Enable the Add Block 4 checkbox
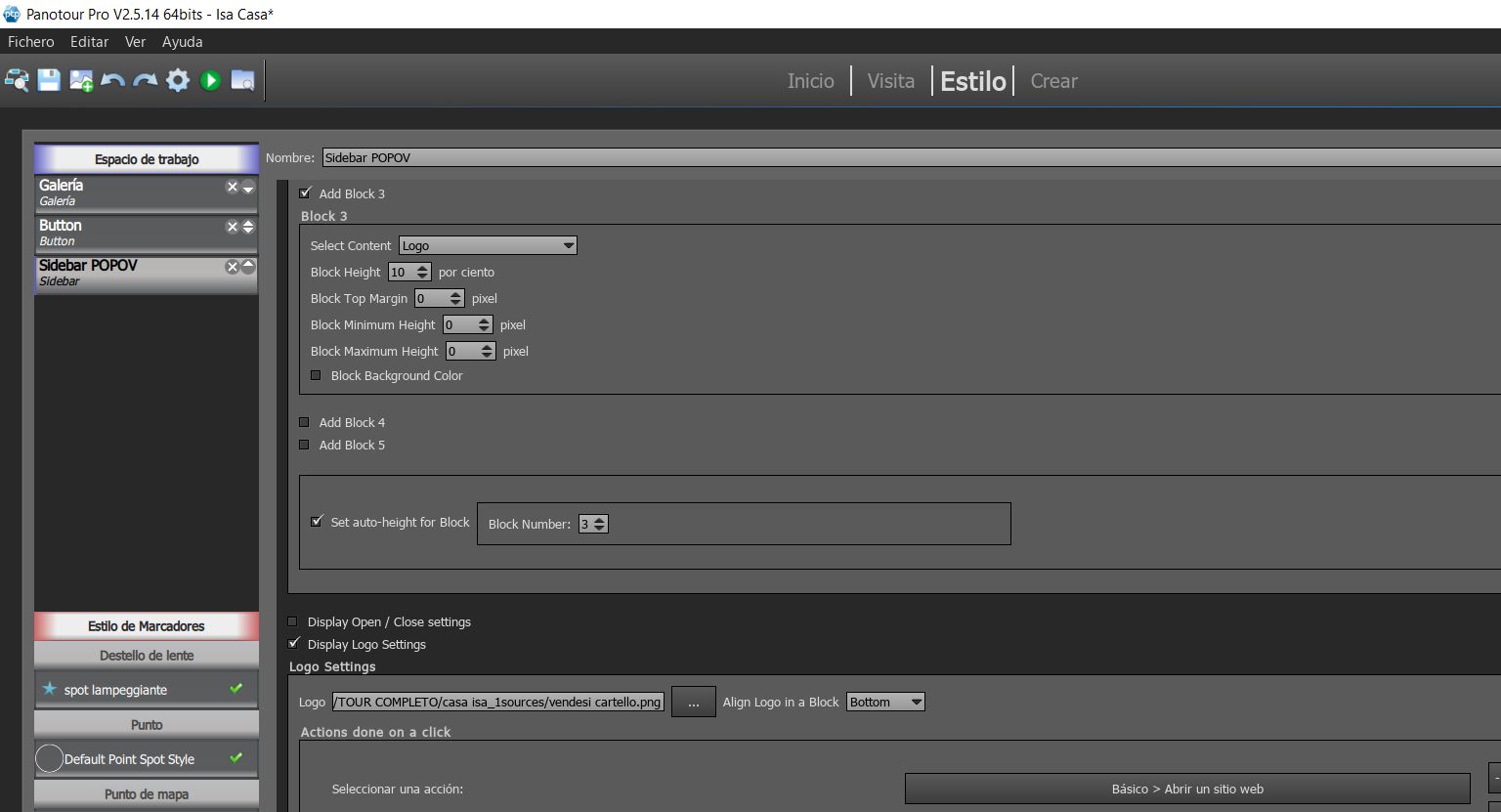Screen dimensions: 1501x812 coord(304,422)
